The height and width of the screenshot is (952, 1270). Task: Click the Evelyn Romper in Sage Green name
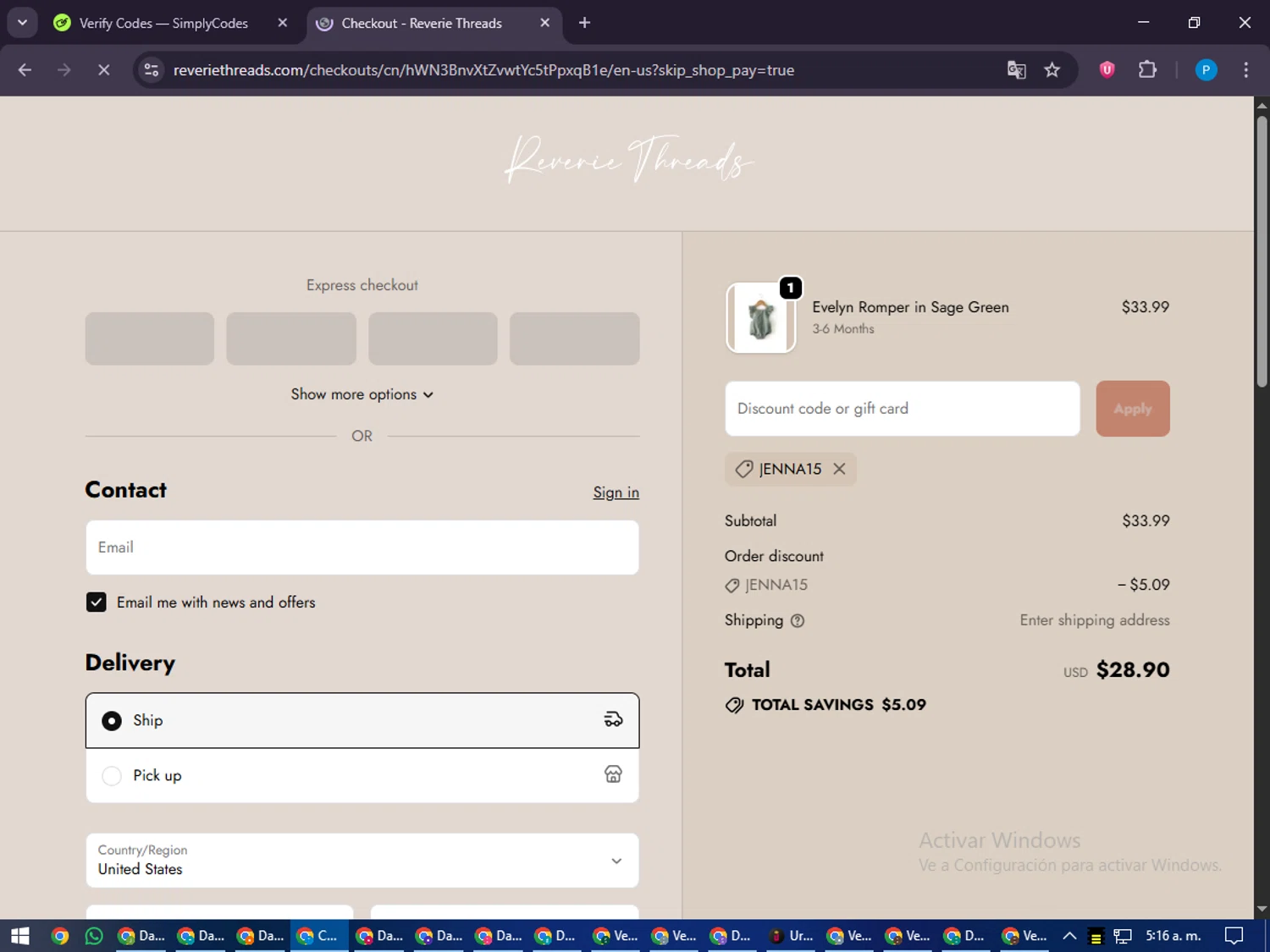[910, 307]
